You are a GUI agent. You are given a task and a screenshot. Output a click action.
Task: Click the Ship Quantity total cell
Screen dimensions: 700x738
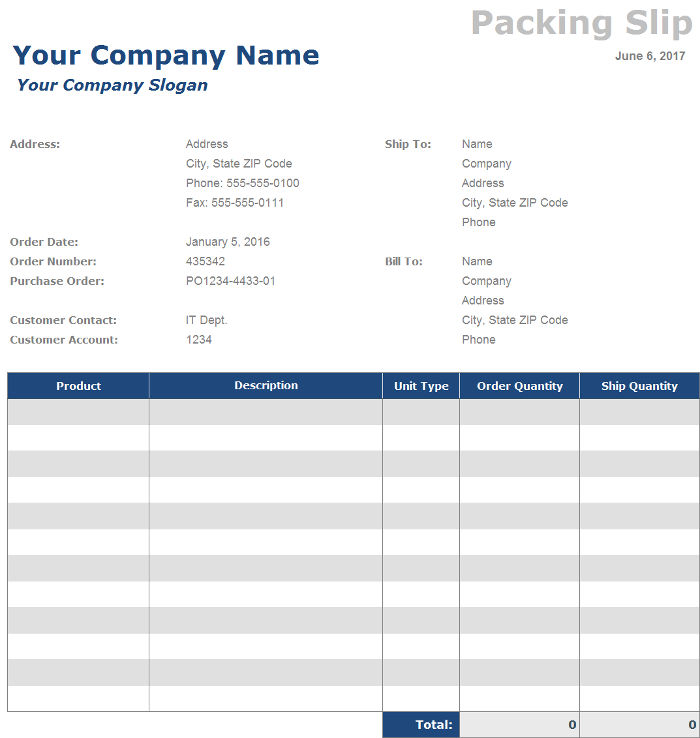(x=639, y=725)
